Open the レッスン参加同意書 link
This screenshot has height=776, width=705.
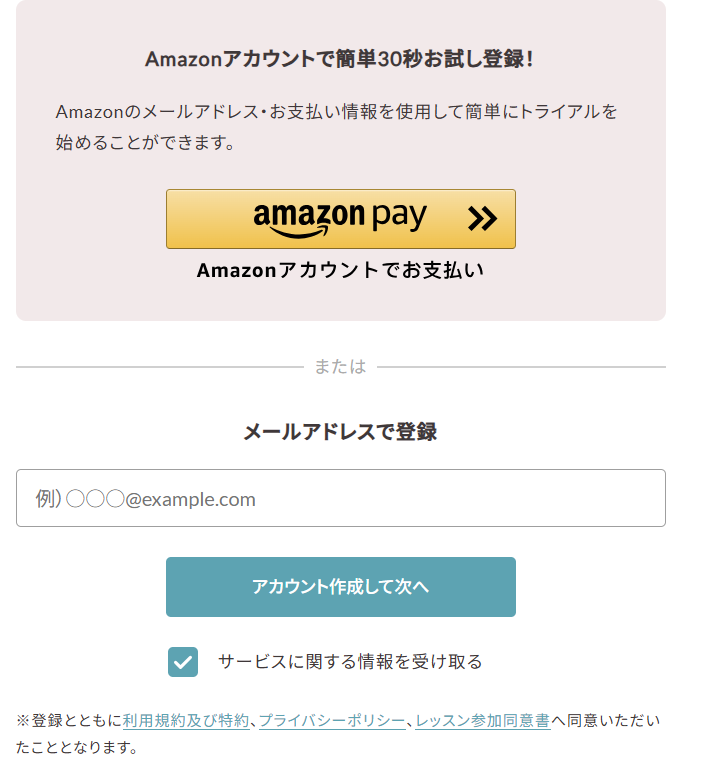click(482, 721)
